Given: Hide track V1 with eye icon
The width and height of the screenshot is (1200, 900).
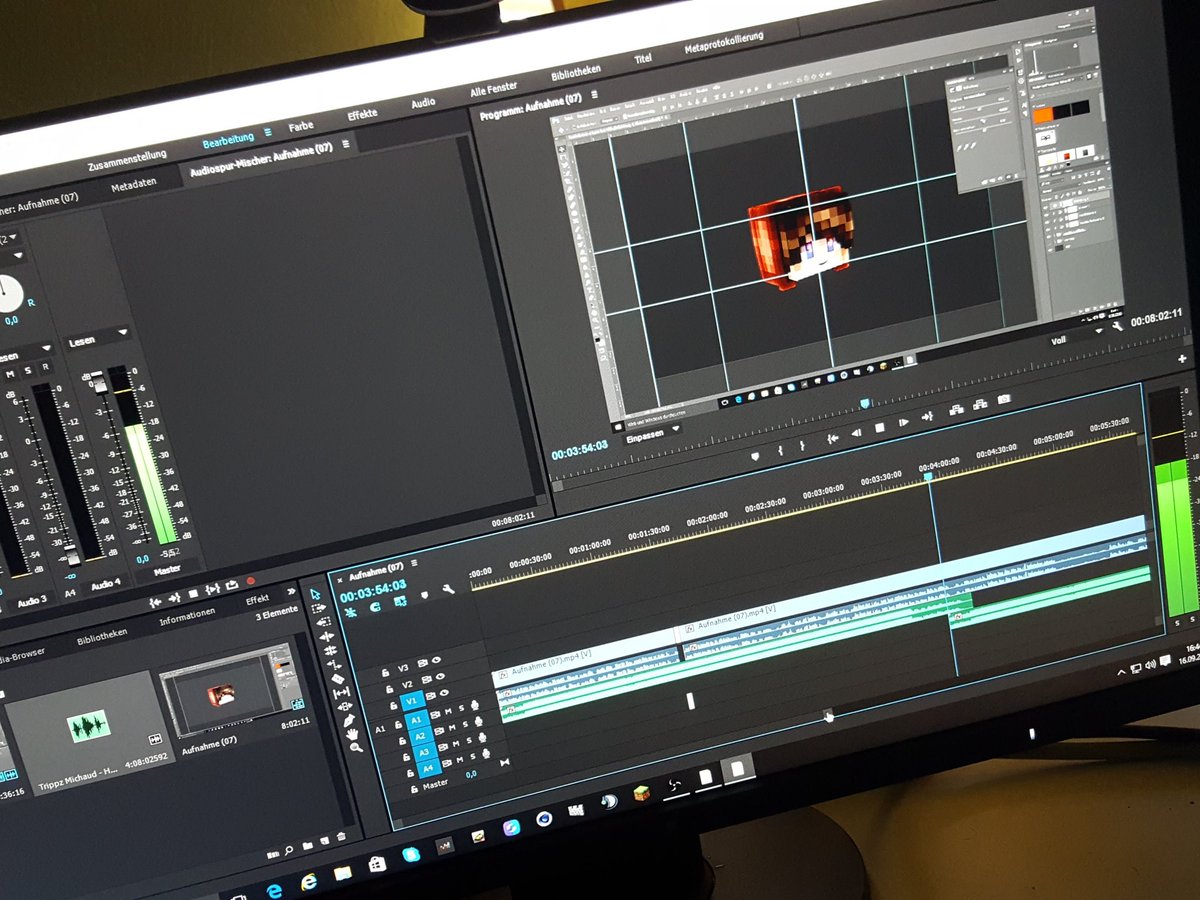Looking at the screenshot, I should click(x=444, y=692).
